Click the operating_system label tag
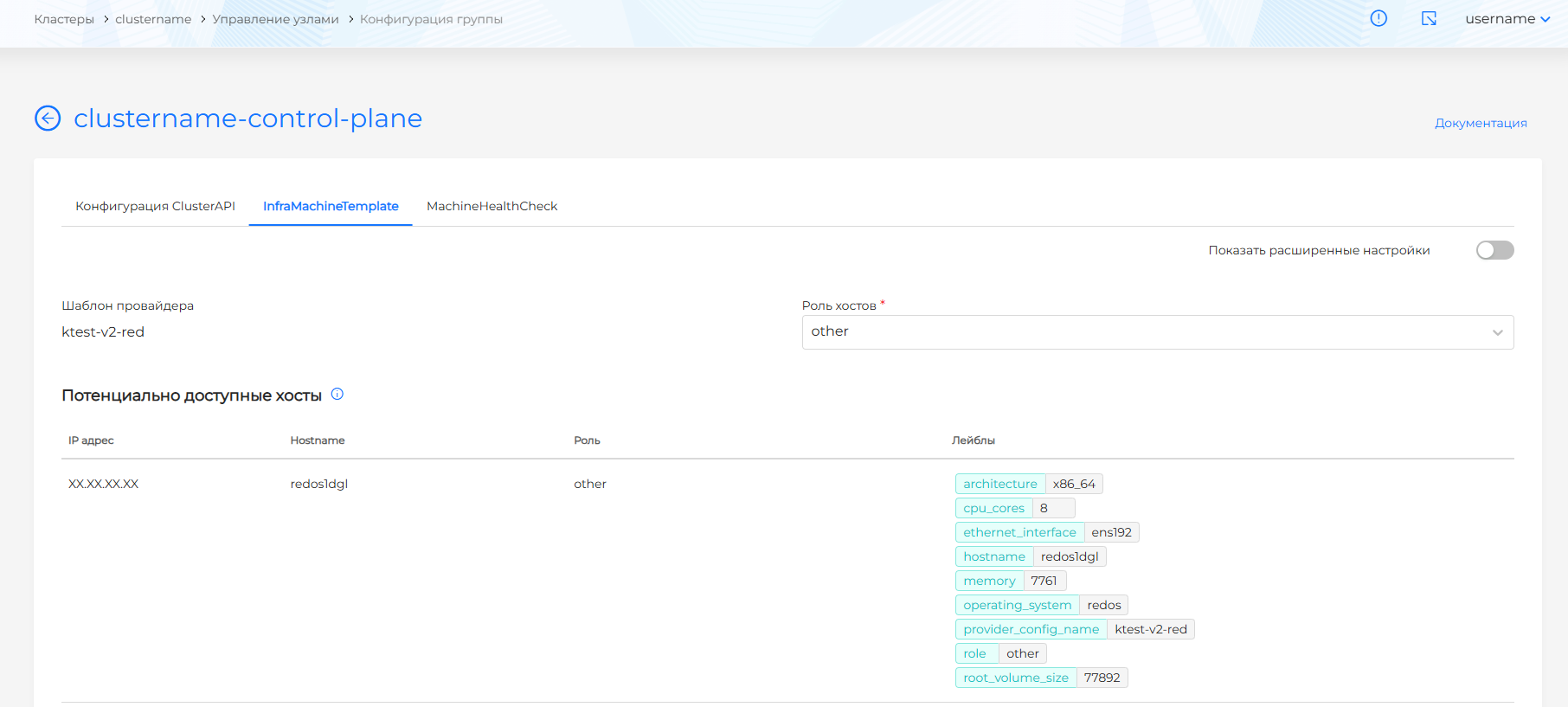 click(x=1017, y=605)
